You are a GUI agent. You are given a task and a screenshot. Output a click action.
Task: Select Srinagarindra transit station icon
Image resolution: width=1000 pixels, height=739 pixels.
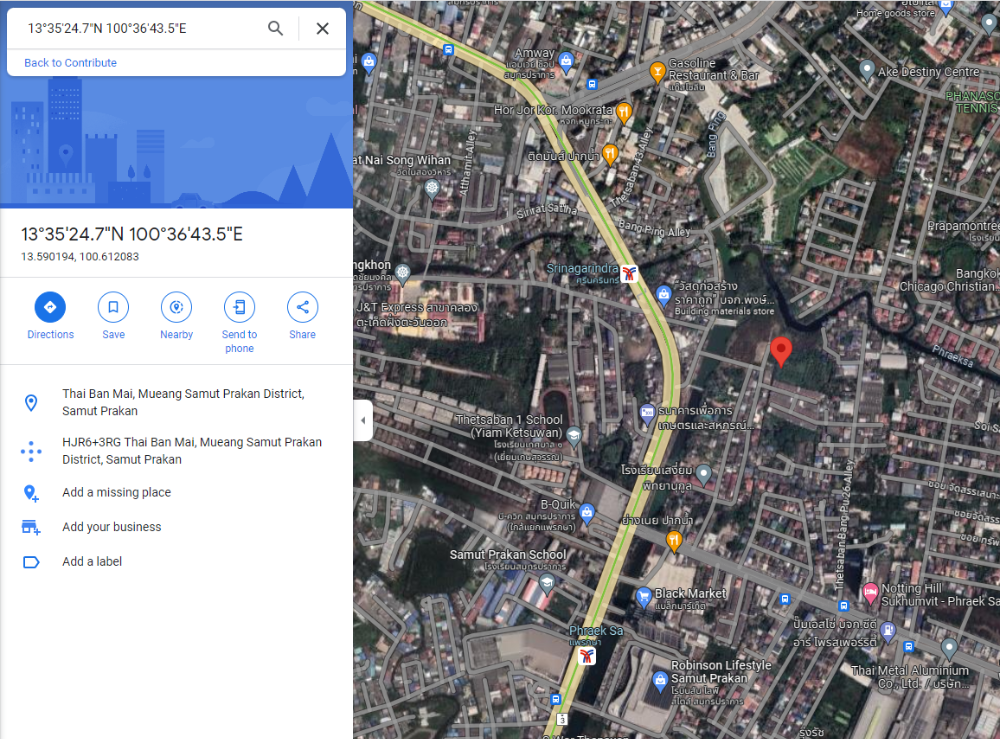pyautogui.click(x=630, y=274)
